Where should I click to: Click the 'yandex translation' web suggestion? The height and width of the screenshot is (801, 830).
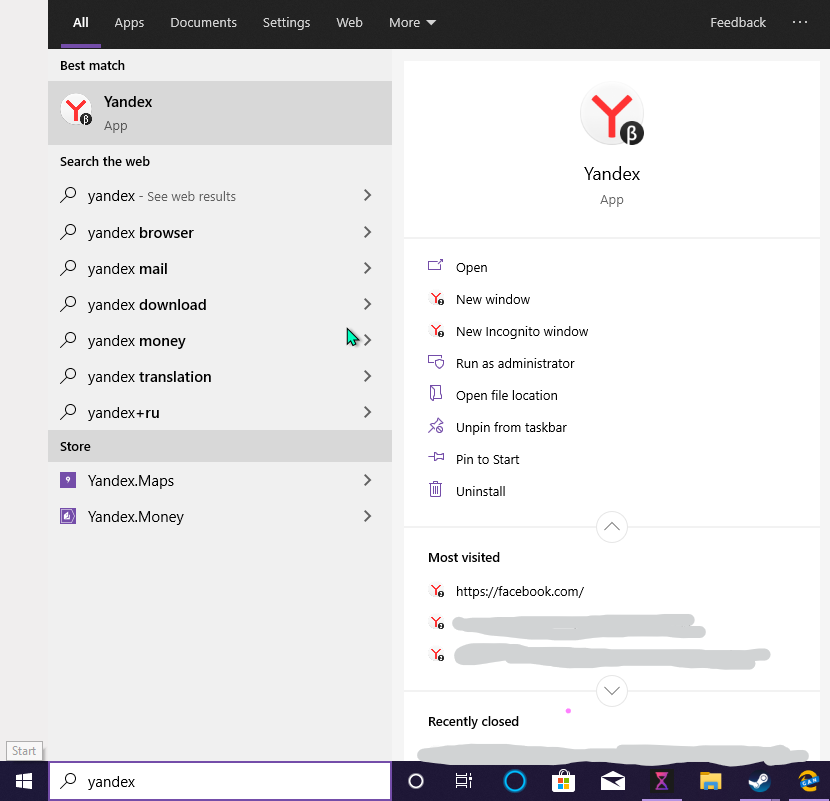click(149, 377)
